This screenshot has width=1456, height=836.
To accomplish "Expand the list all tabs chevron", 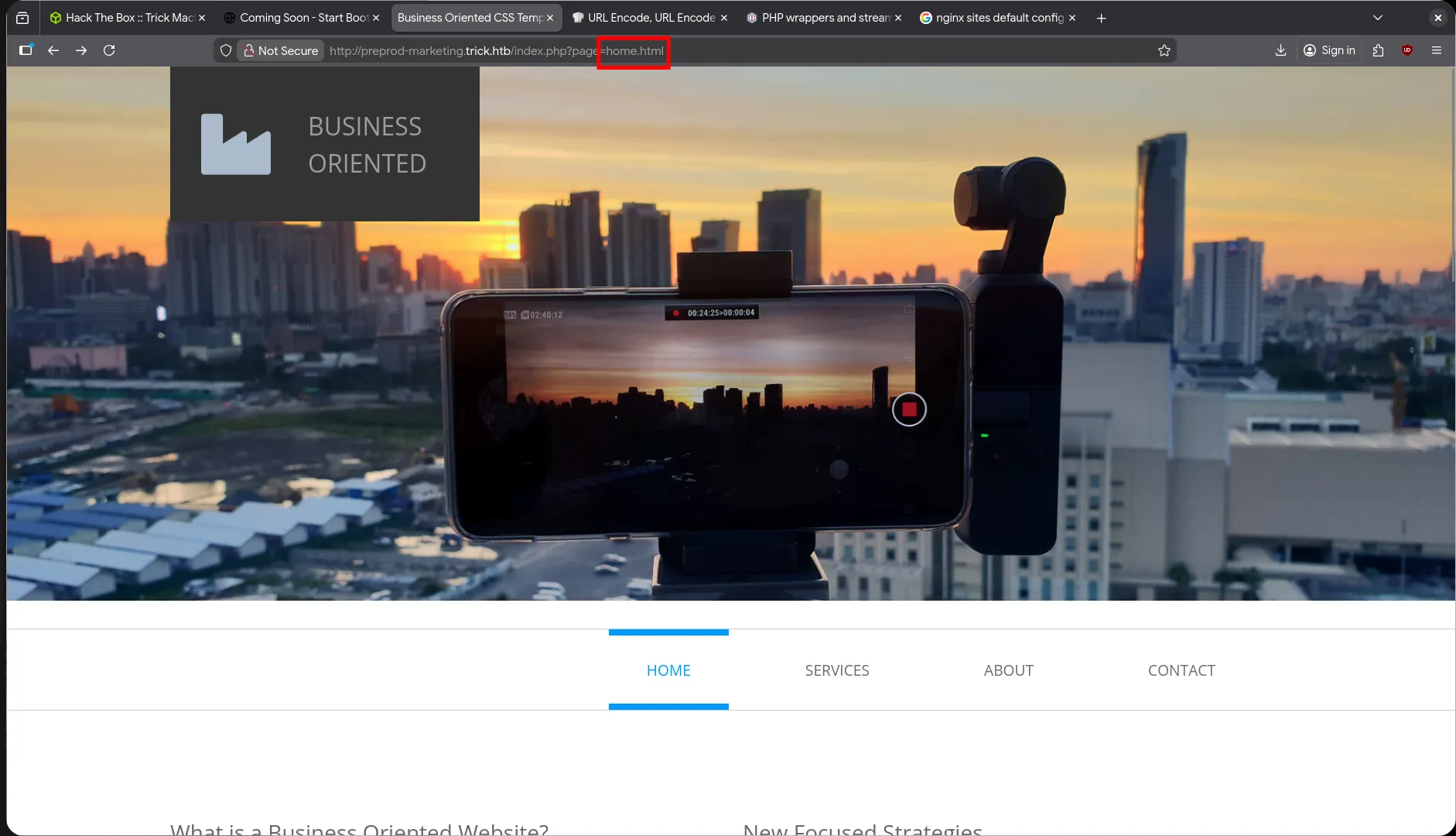I will tap(1377, 18).
